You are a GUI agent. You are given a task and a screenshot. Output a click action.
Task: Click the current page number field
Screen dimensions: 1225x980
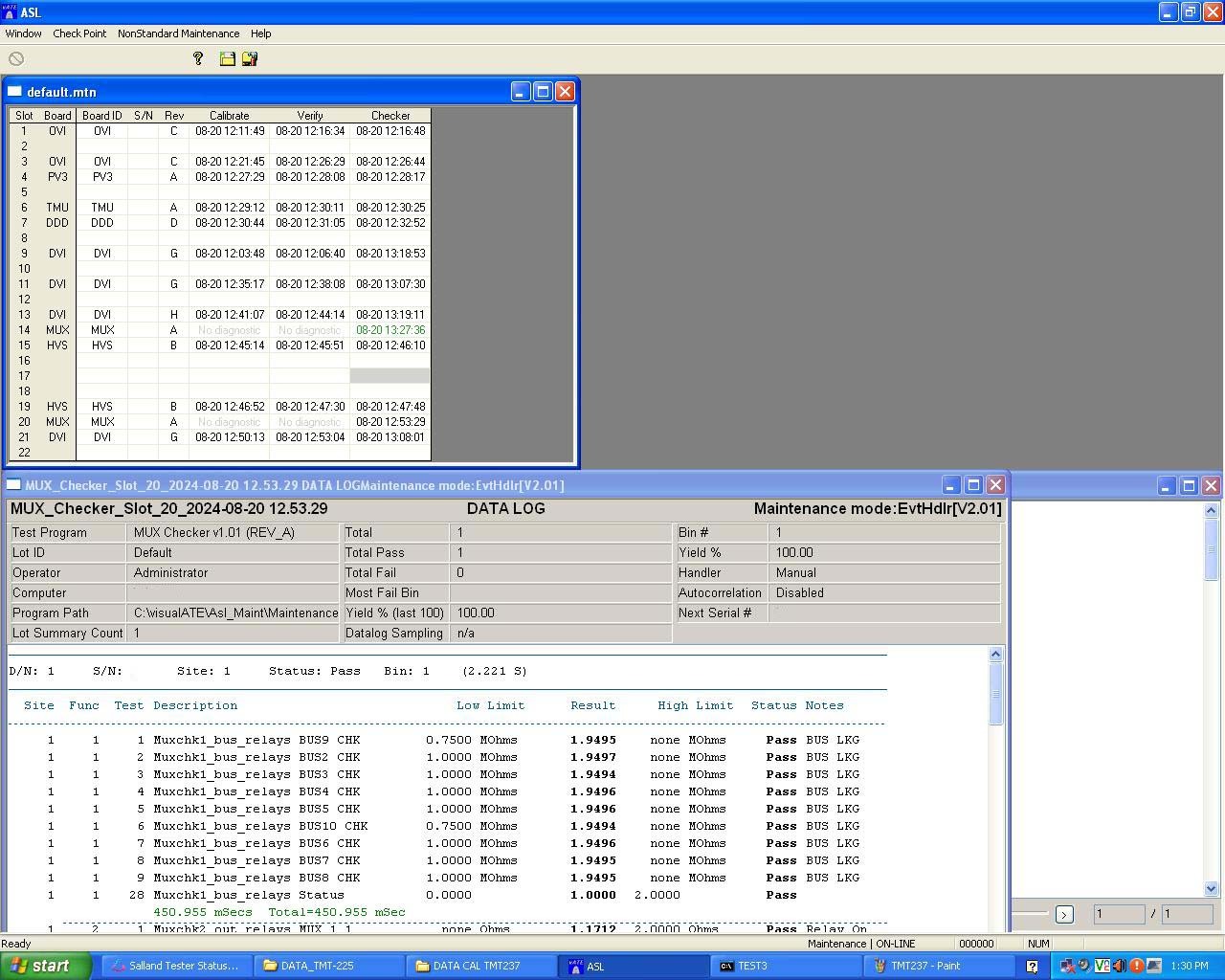click(x=1118, y=914)
